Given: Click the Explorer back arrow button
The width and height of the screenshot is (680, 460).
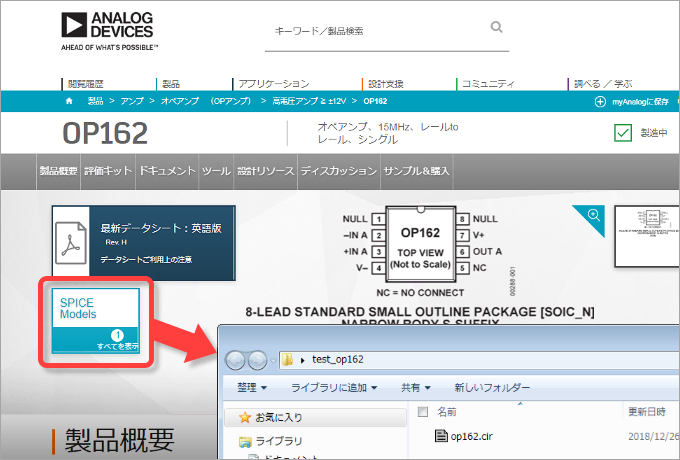Looking at the screenshot, I should point(238,358).
